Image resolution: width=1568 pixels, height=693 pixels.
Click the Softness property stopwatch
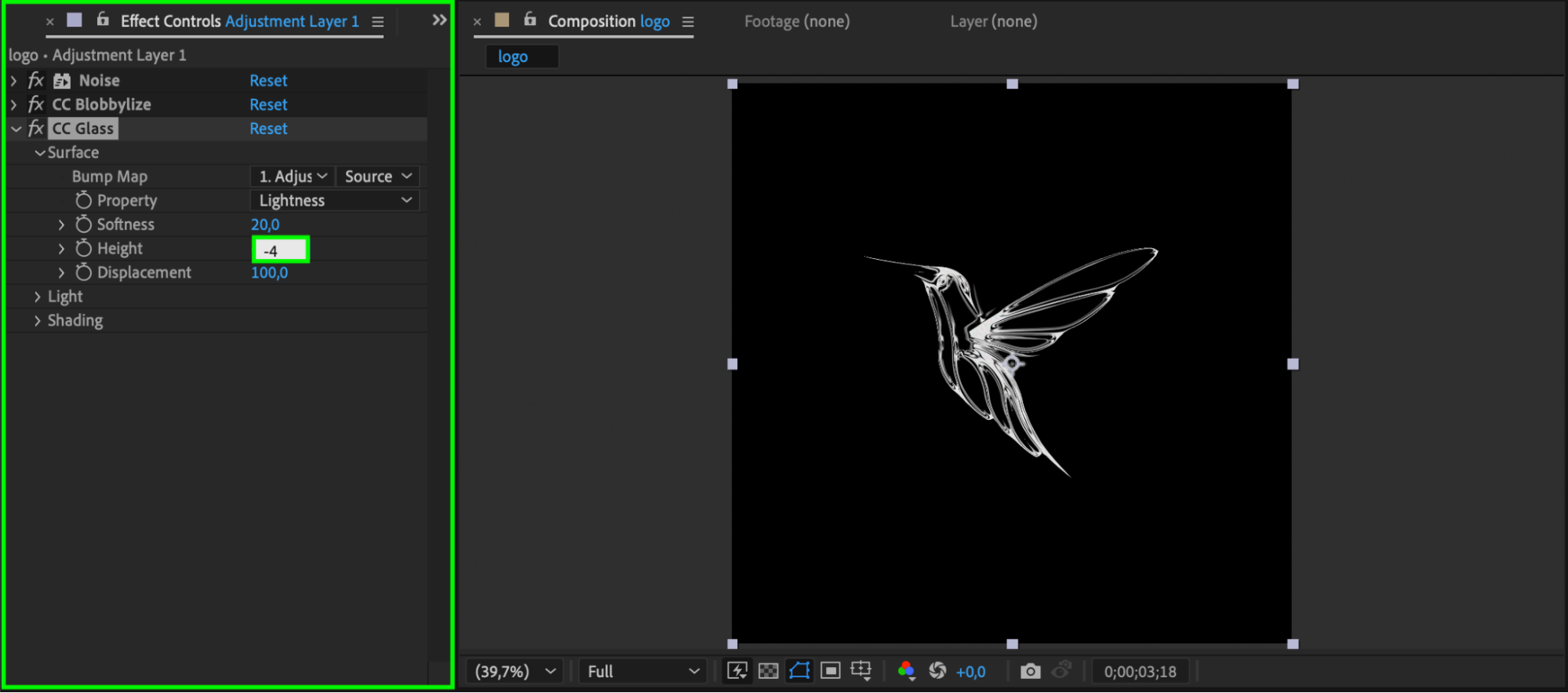[x=84, y=224]
